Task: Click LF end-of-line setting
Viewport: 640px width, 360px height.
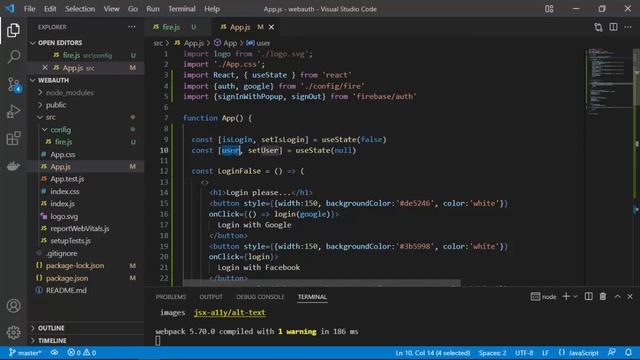Action: point(545,353)
